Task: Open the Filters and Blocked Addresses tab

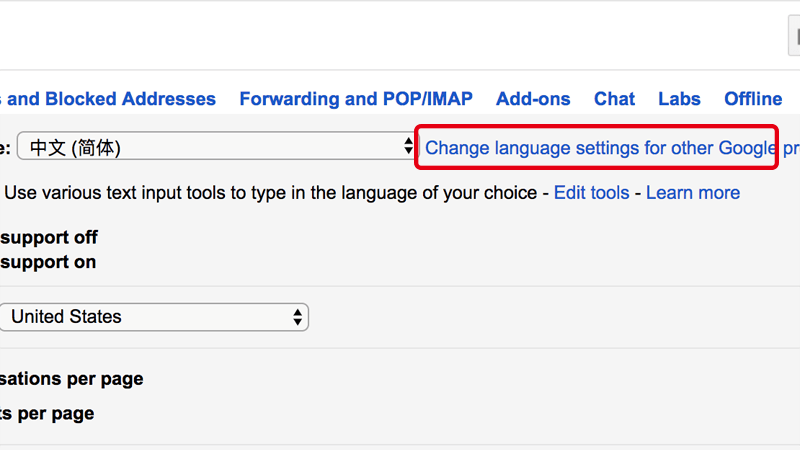Action: pos(108,99)
